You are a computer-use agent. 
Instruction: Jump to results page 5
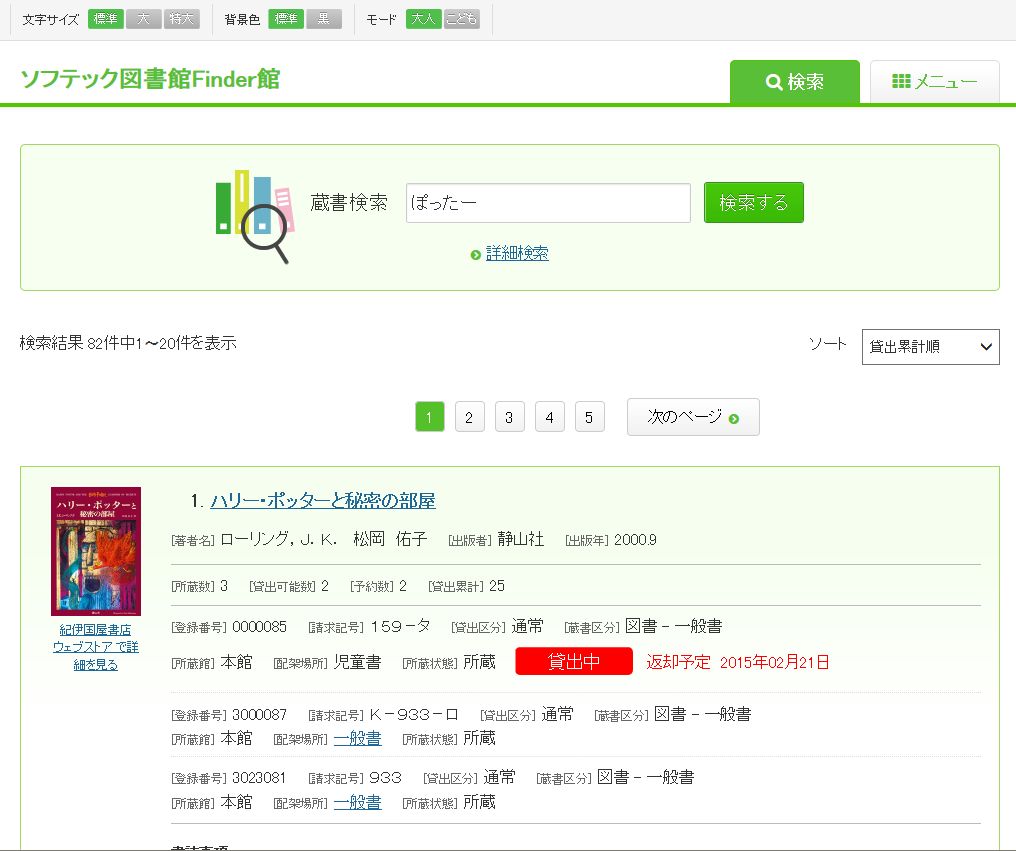coord(589,417)
